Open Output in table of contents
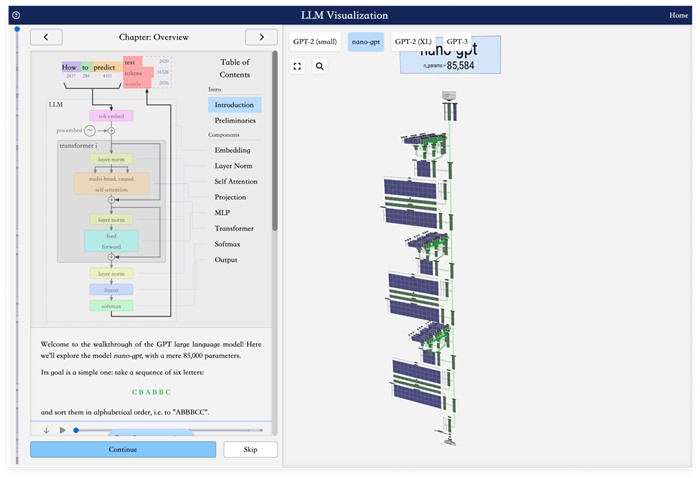The image size is (700, 478). 226,260
